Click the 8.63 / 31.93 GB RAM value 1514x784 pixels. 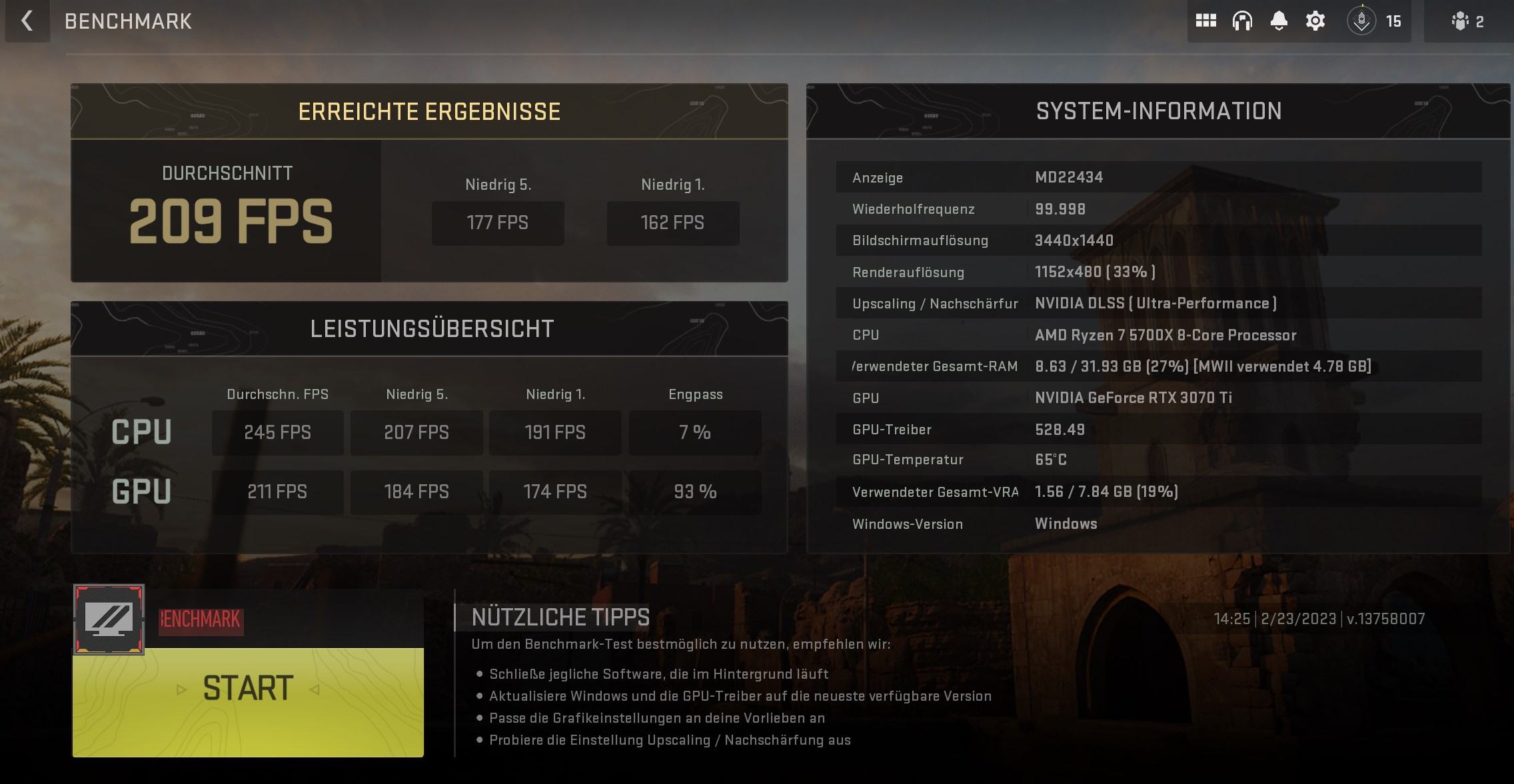click(x=1203, y=366)
